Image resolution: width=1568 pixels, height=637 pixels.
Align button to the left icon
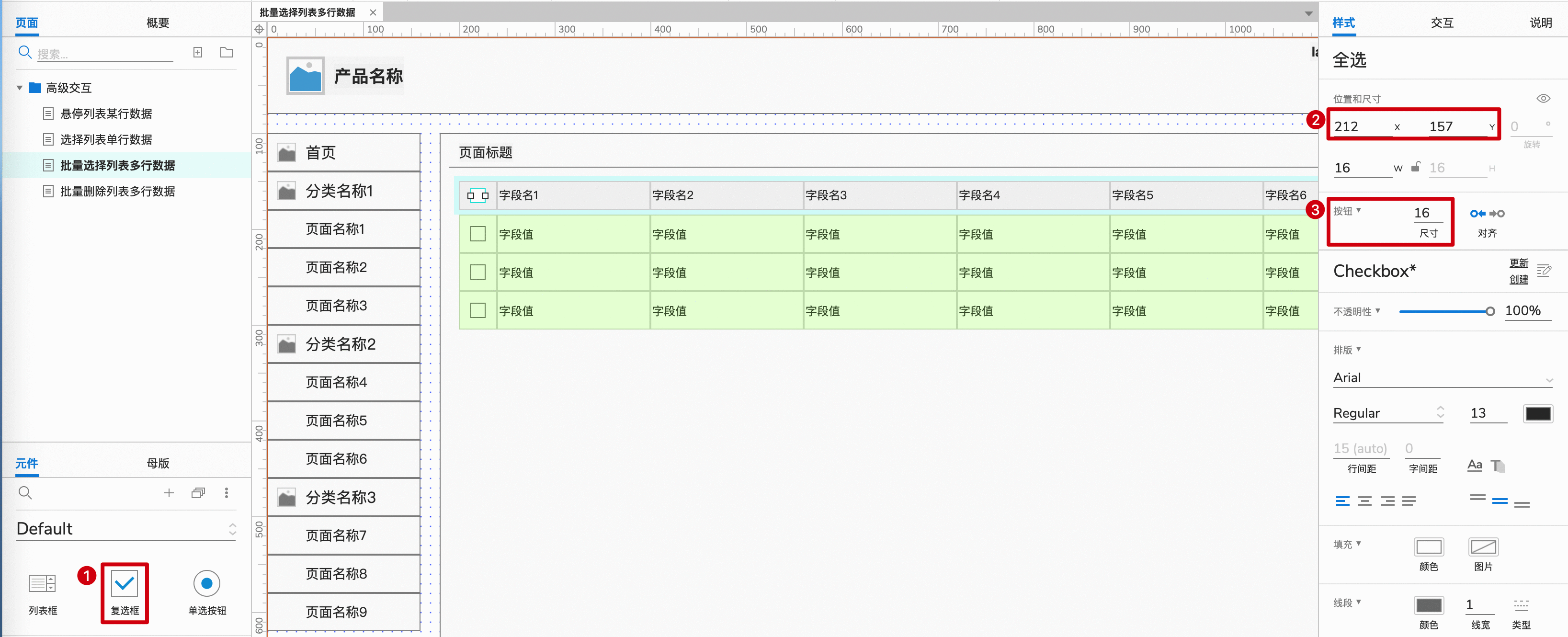[x=1477, y=213]
